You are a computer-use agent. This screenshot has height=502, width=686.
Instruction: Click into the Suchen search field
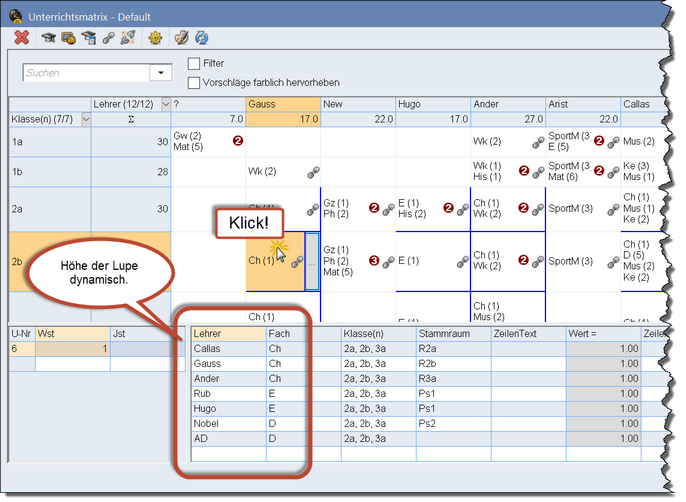point(86,73)
